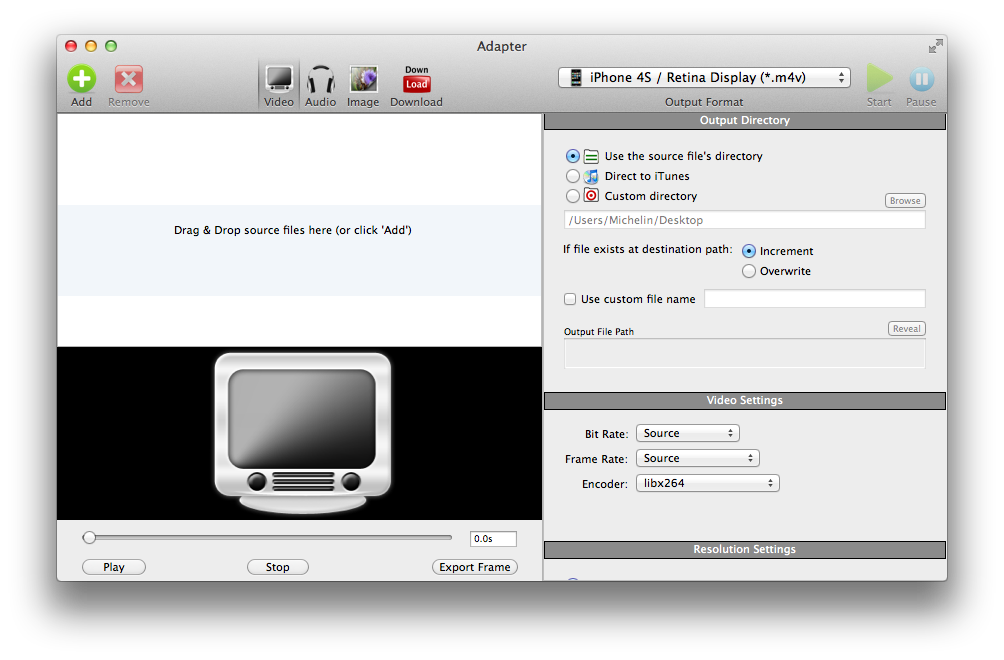Click the red Remove icon

(x=129, y=79)
